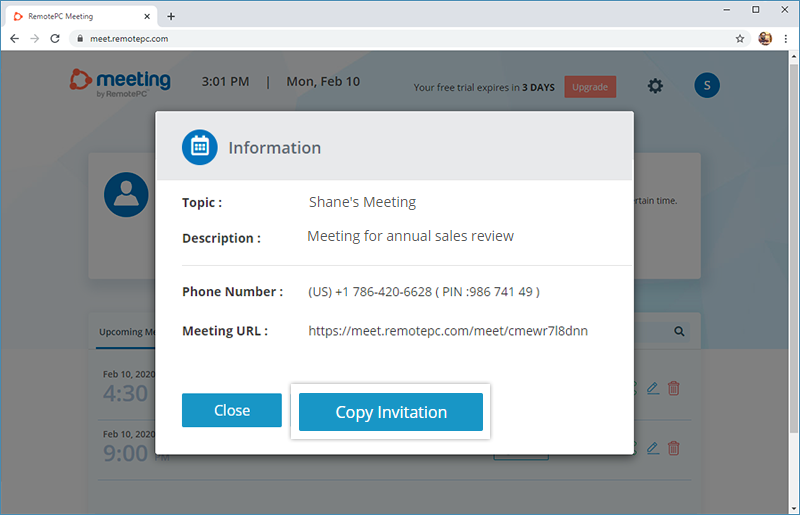Click the Shane's Meeting topic text
The width and height of the screenshot is (800, 515).
pyautogui.click(x=362, y=202)
